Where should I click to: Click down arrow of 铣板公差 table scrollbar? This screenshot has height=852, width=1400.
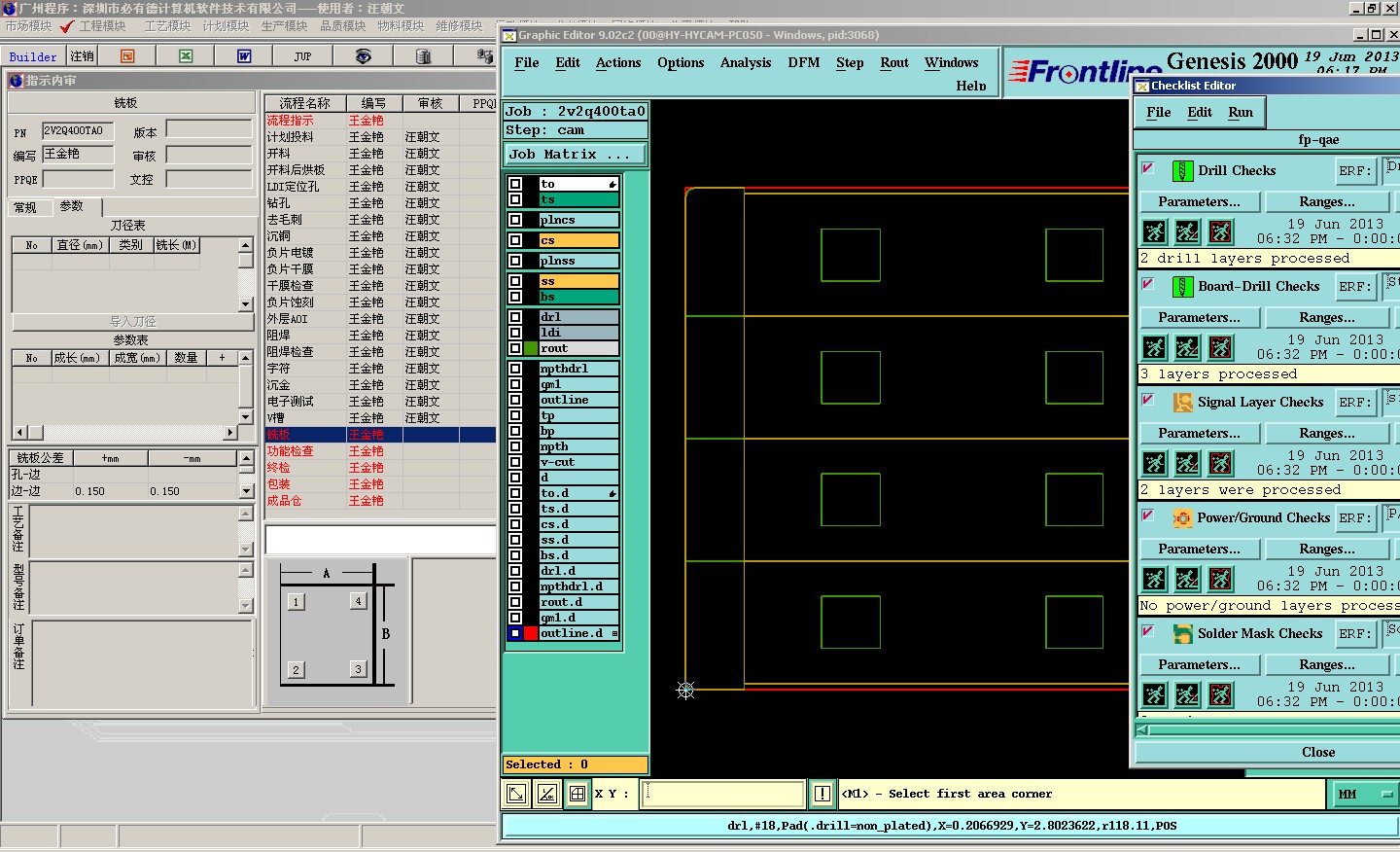[x=246, y=492]
